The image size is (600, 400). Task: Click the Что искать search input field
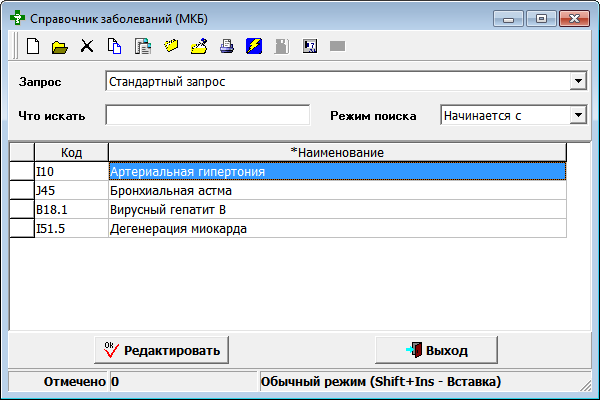tap(207, 115)
